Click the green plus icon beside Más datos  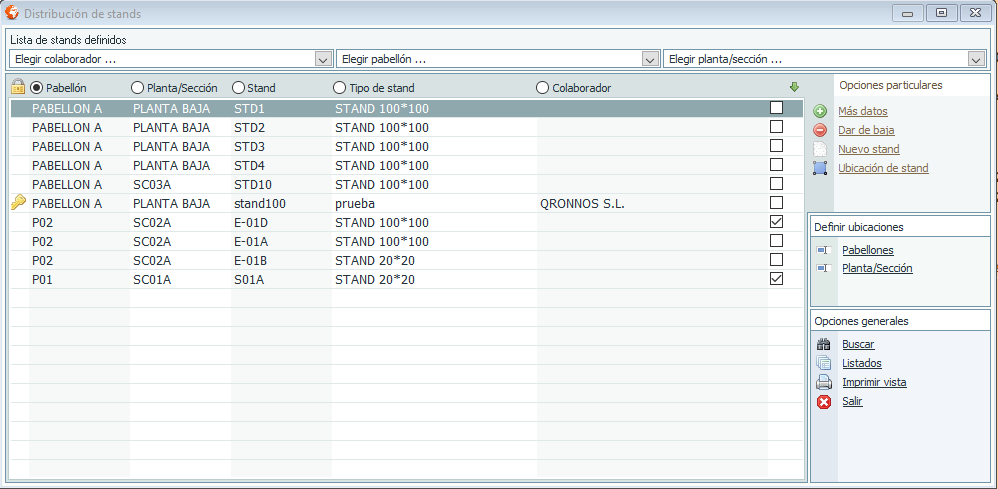(820, 111)
